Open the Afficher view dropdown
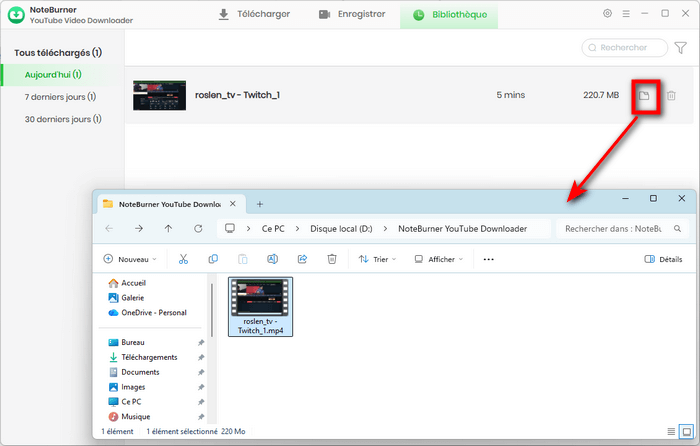Screen dimensions: 700x446 pos(440,259)
